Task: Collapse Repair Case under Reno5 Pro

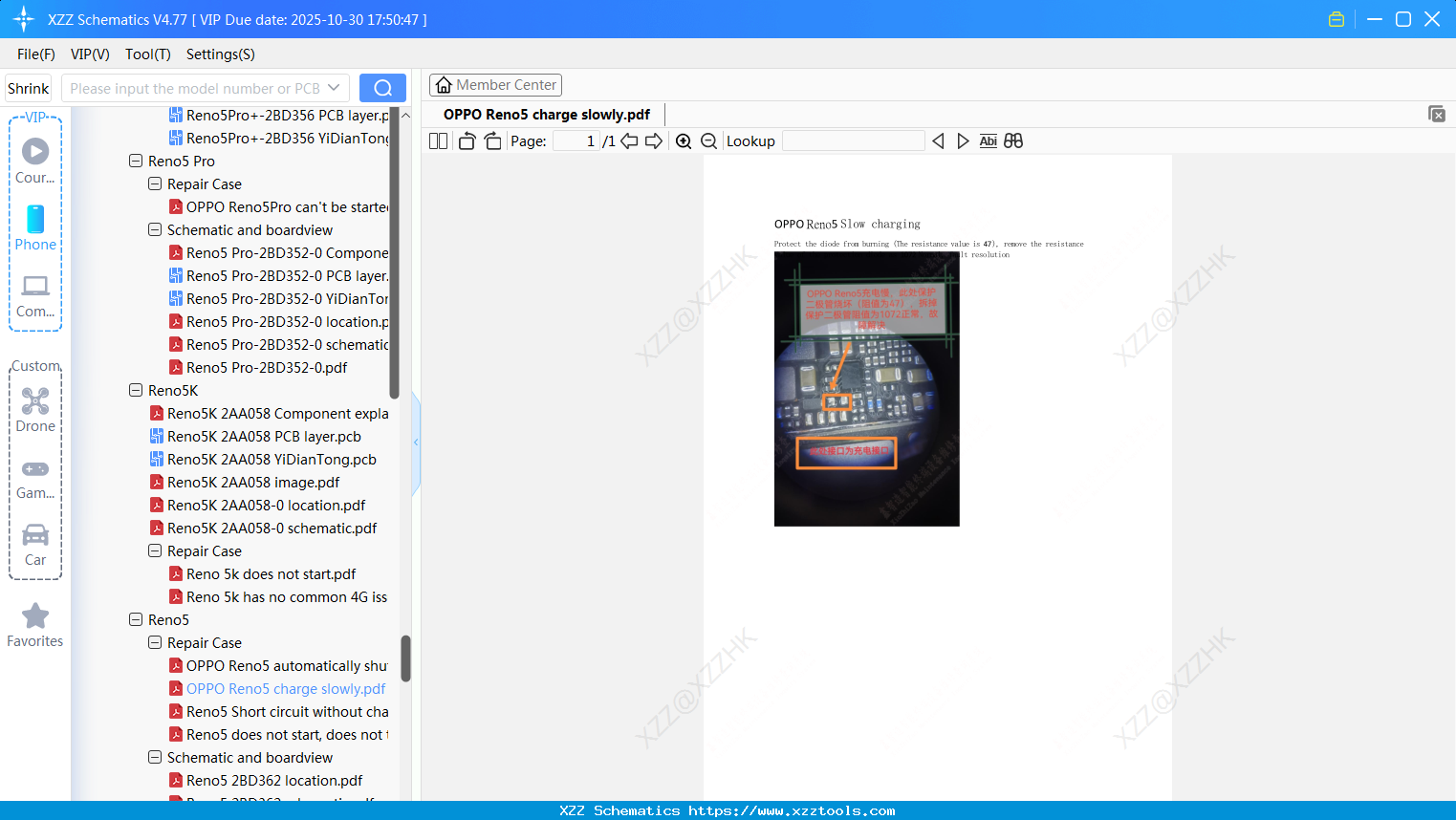Action: [155, 183]
